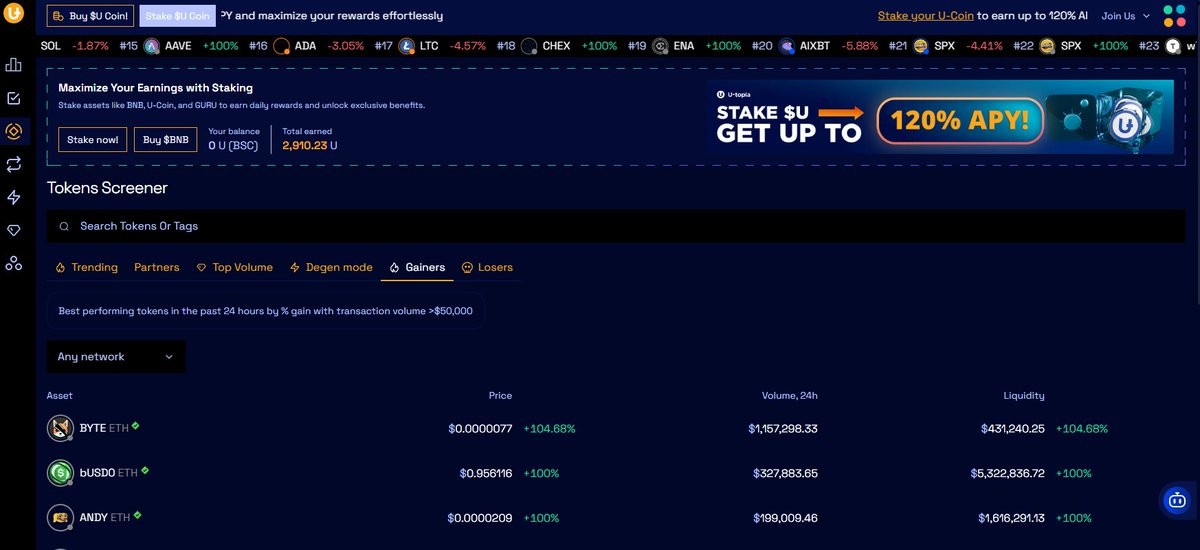Image resolution: width=1200 pixels, height=550 pixels.
Task: Click the bUSD0 price $0.956116
Action: click(486, 474)
